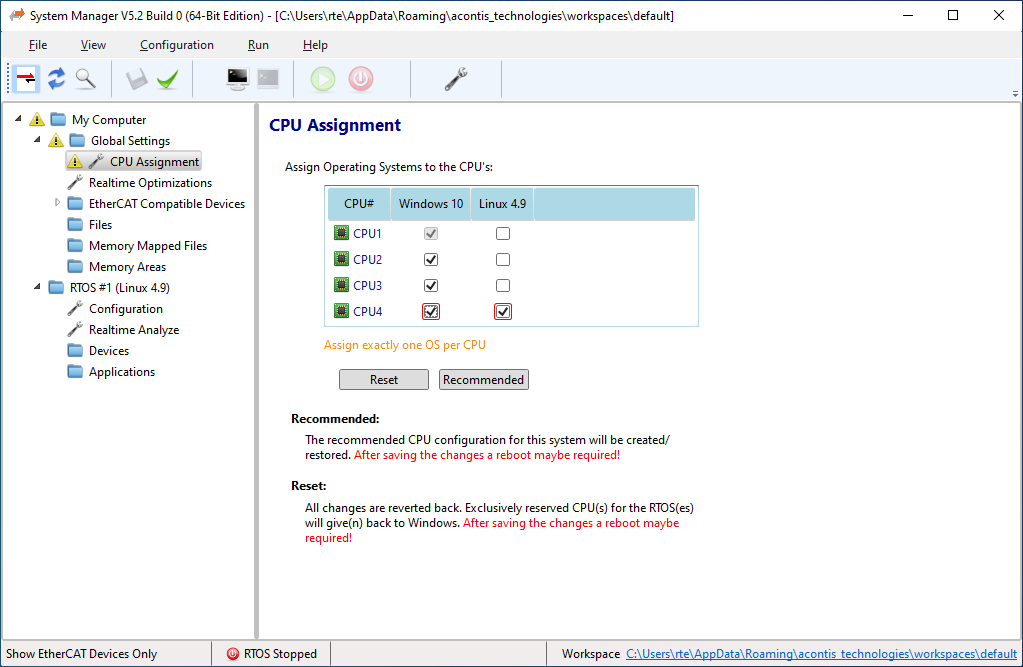This screenshot has height=667, width=1023.
Task: Start the RTOS with the green play icon
Action: coord(320,79)
